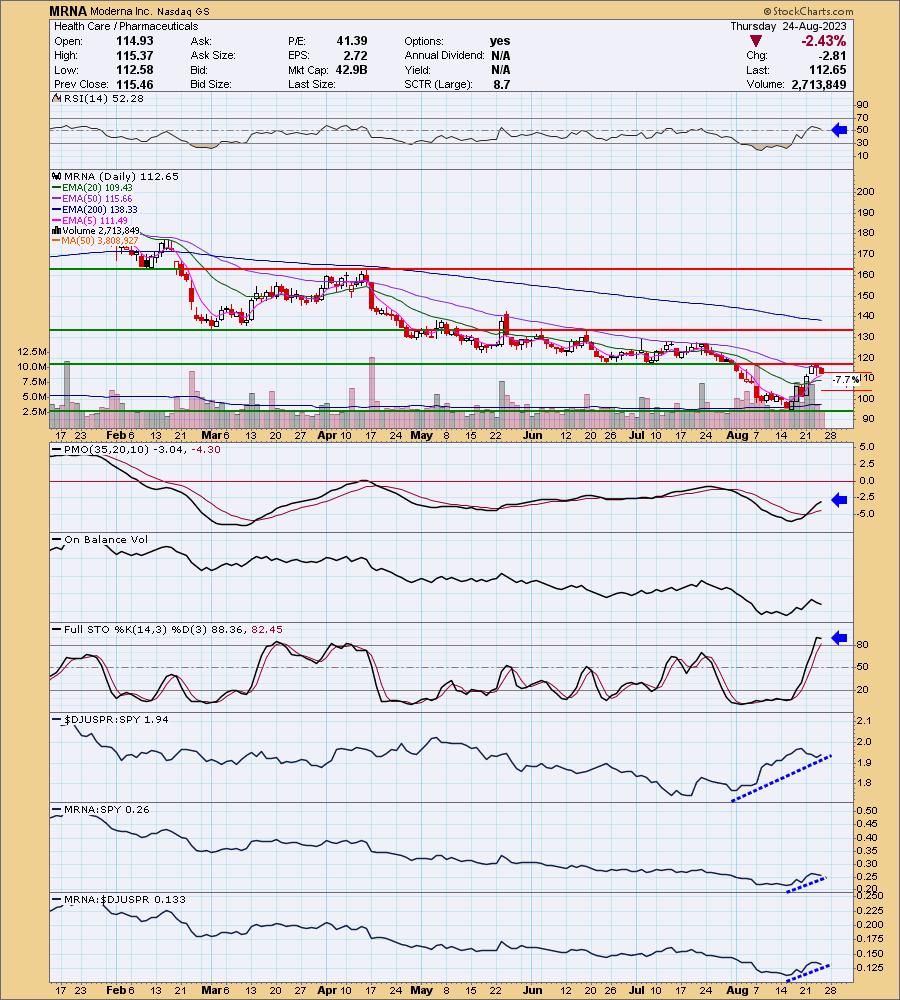Click the SCTR (Large) value 8.7
This screenshot has height=1000, width=900.
click(x=502, y=84)
